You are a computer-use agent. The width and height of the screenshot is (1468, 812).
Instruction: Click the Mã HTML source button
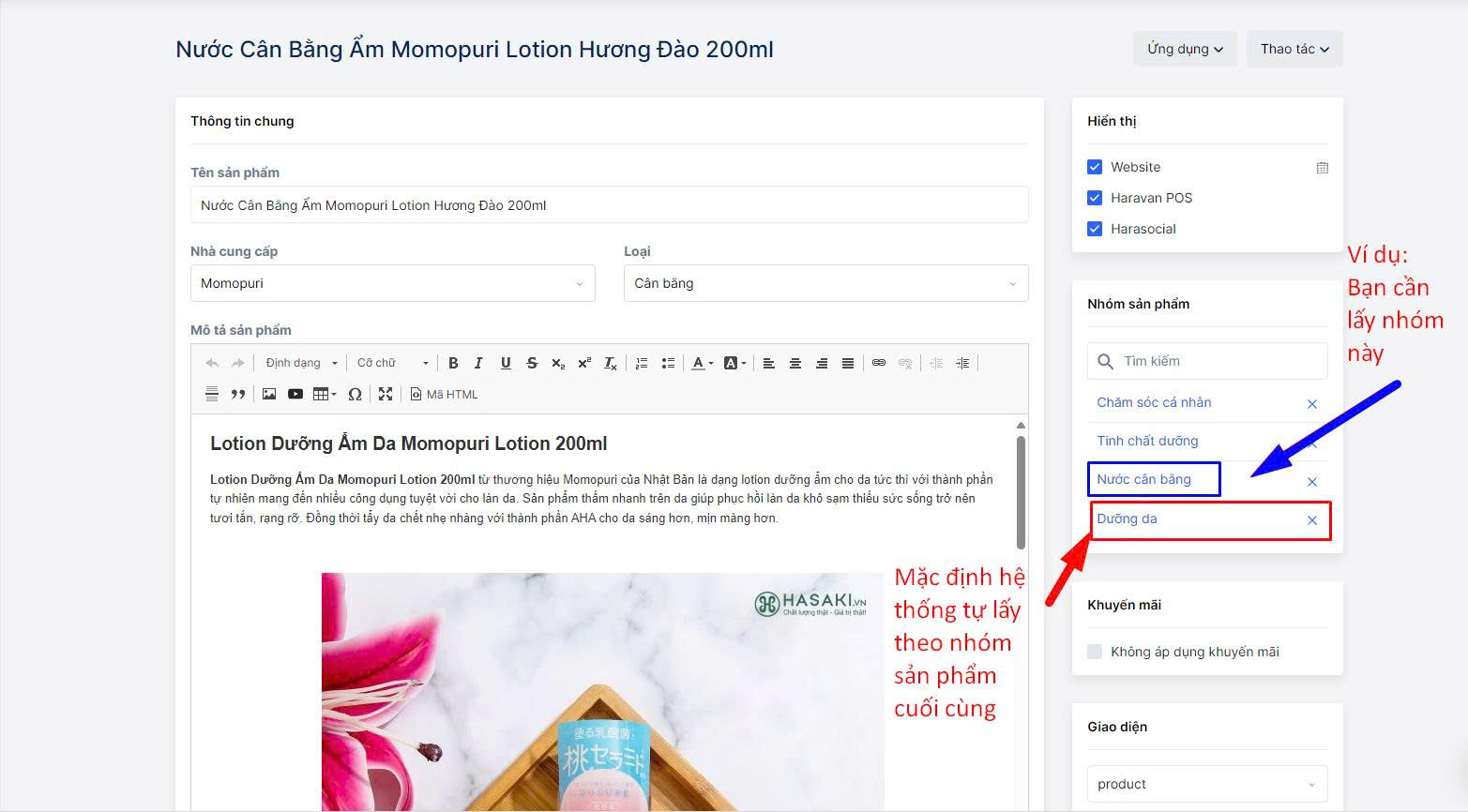[x=445, y=395]
